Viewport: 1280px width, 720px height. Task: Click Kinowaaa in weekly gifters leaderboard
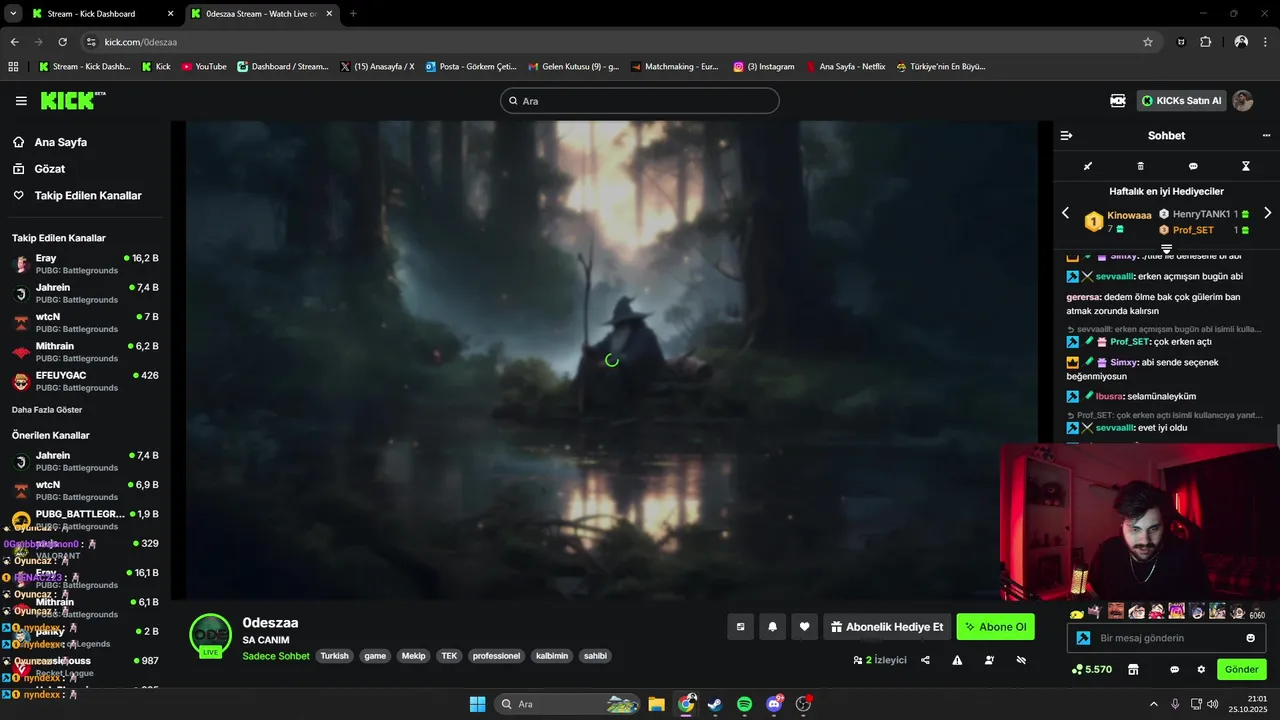click(x=1129, y=215)
